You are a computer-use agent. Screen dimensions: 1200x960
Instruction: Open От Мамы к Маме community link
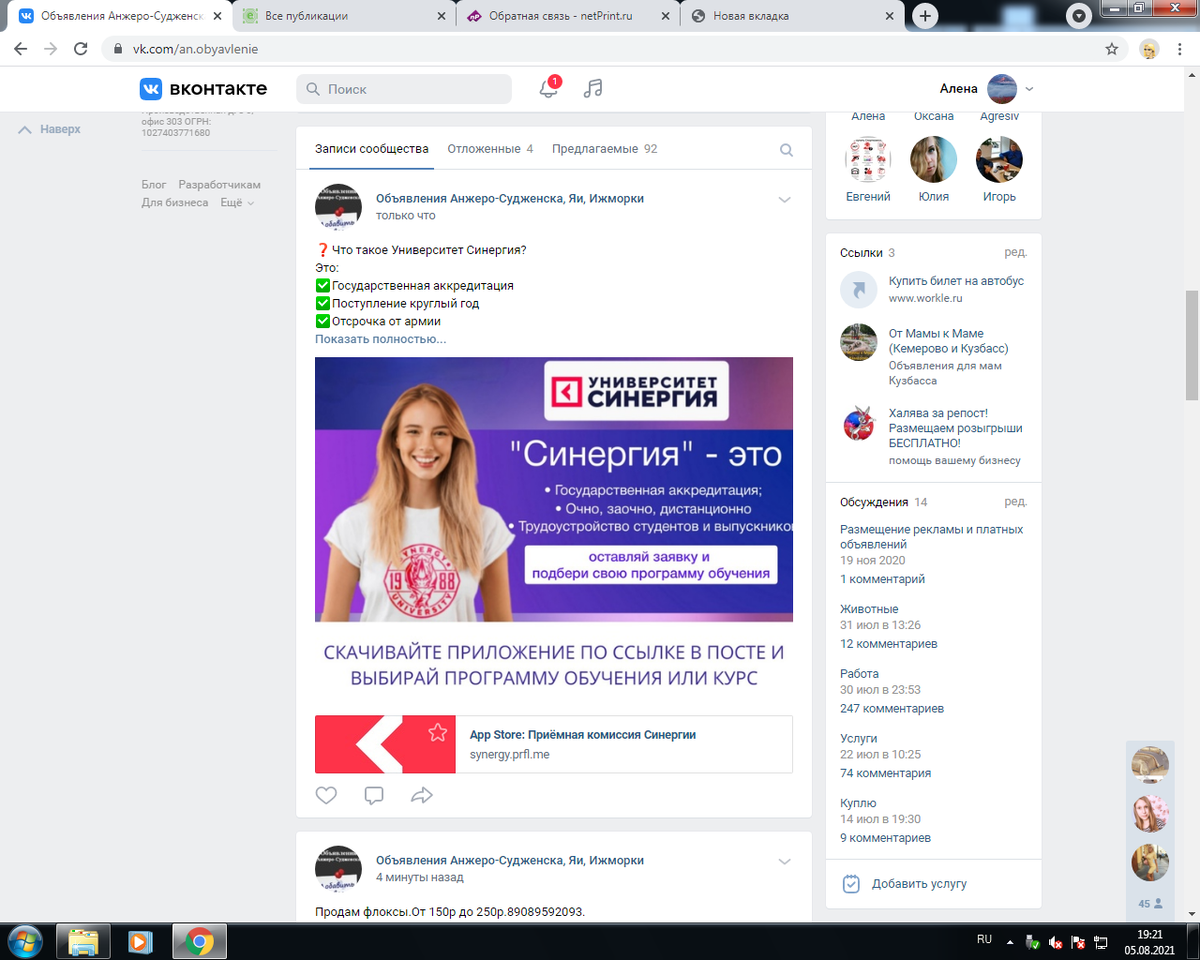click(948, 341)
